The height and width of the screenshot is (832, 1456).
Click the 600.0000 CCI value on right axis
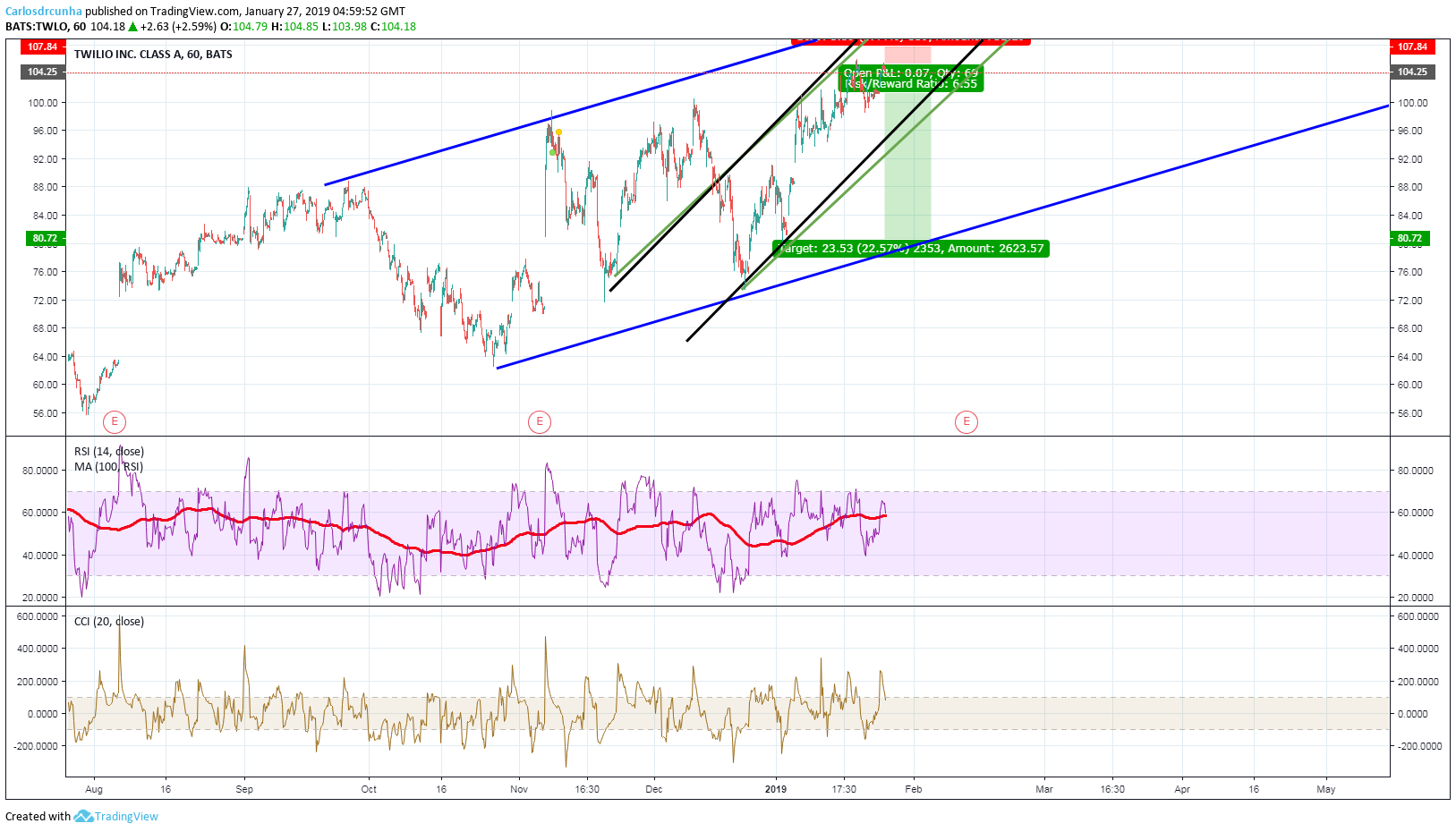click(1418, 616)
